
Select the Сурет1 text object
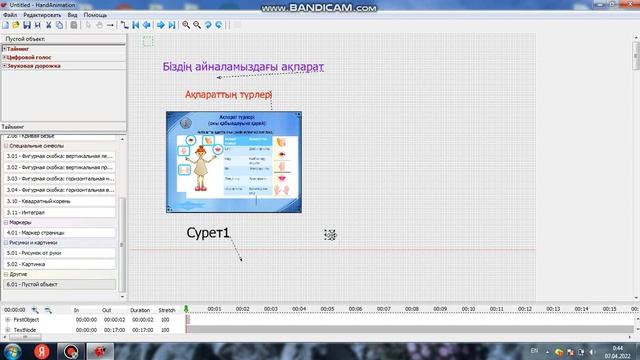pyautogui.click(x=208, y=233)
